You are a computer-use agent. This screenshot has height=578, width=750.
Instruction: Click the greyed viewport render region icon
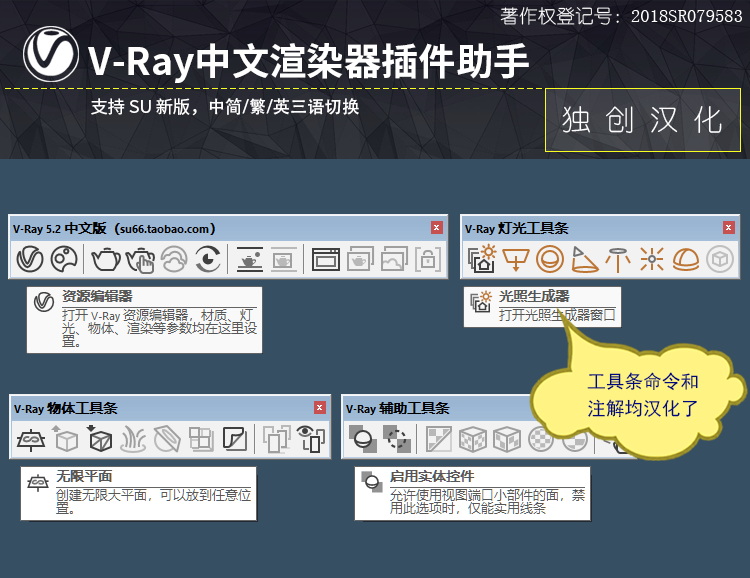[x=284, y=259]
